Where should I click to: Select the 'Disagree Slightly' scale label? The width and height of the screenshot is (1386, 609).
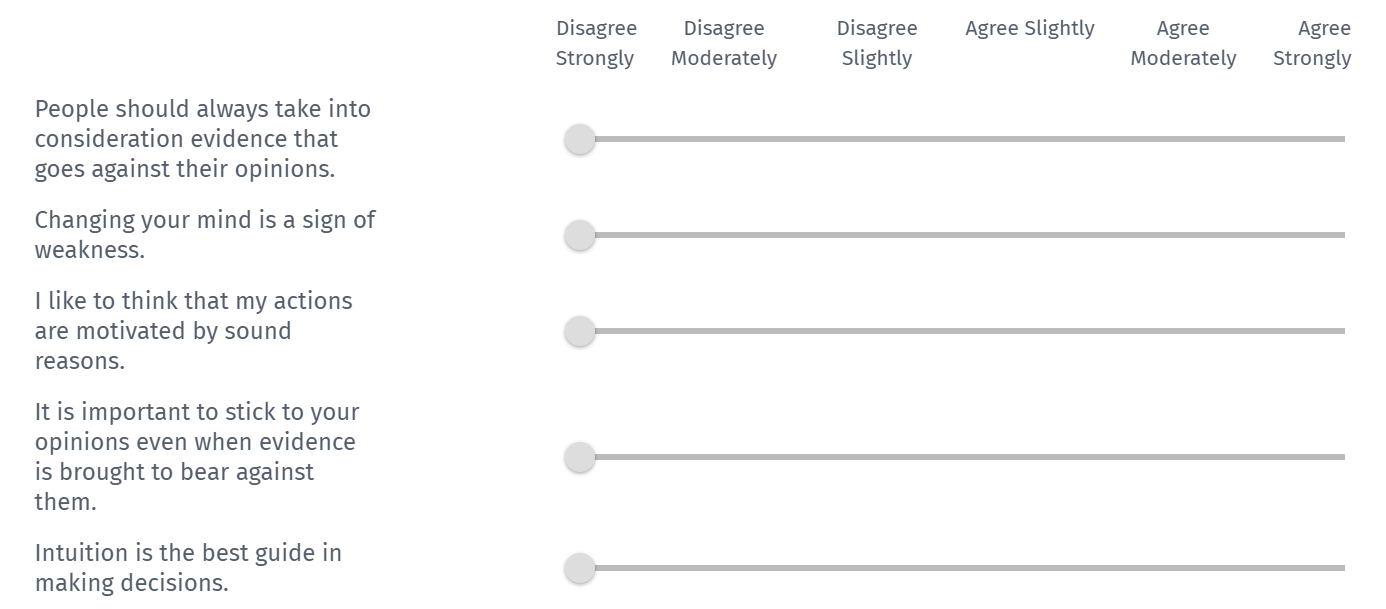coord(877,43)
